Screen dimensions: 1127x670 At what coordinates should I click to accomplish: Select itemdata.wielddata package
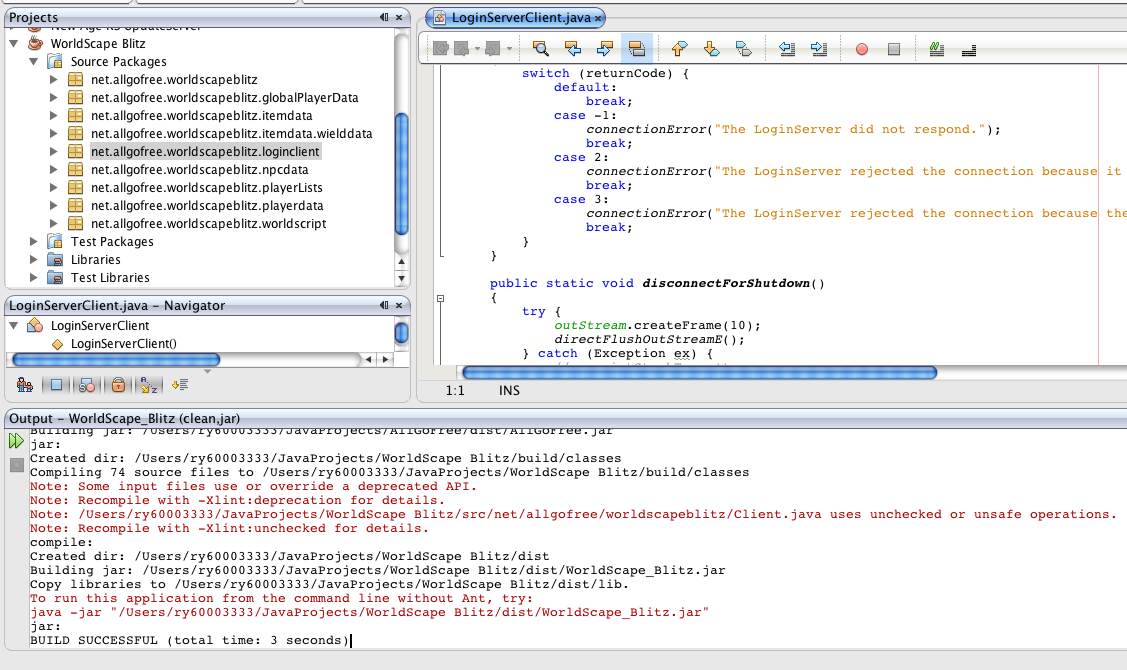(x=231, y=134)
